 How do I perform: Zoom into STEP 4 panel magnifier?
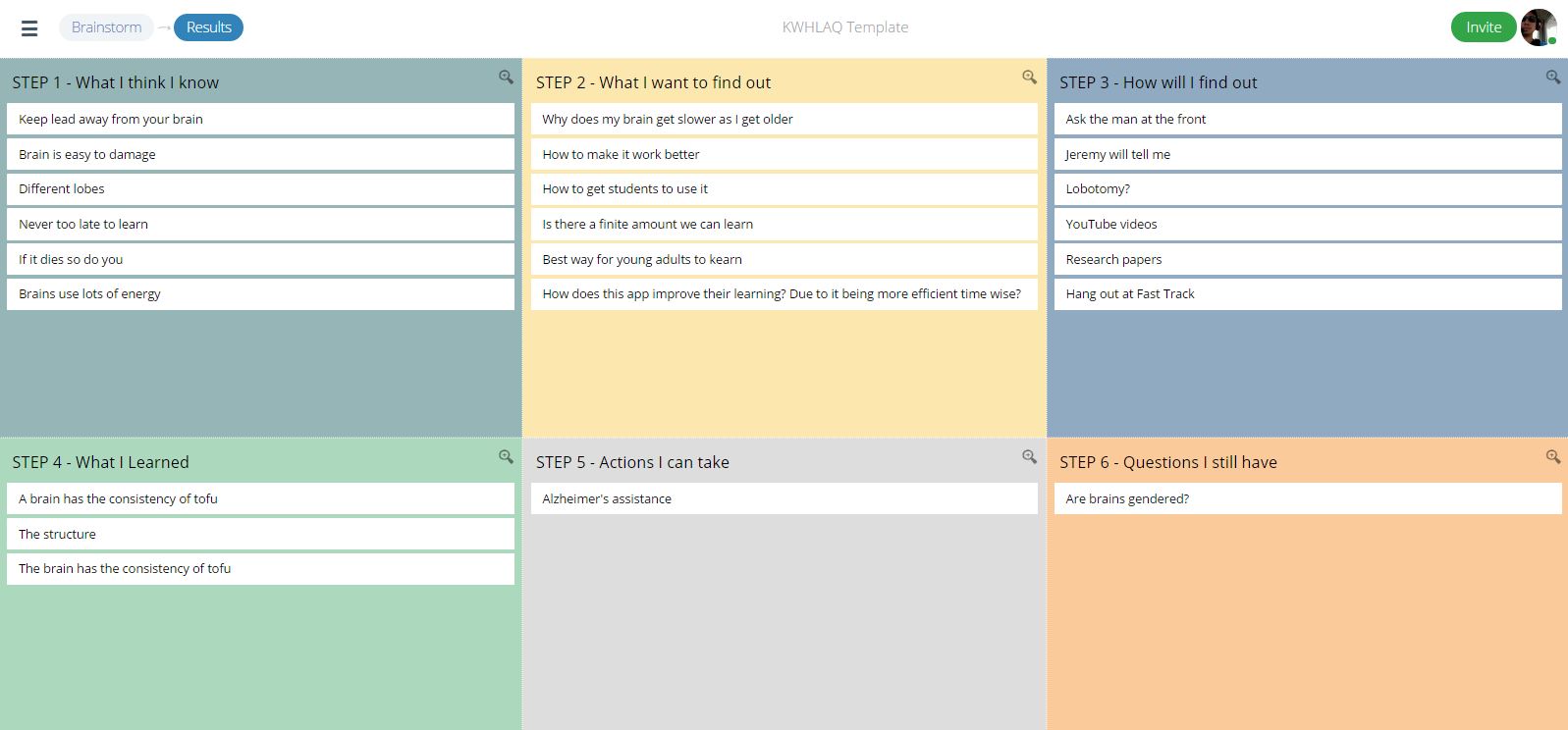506,456
